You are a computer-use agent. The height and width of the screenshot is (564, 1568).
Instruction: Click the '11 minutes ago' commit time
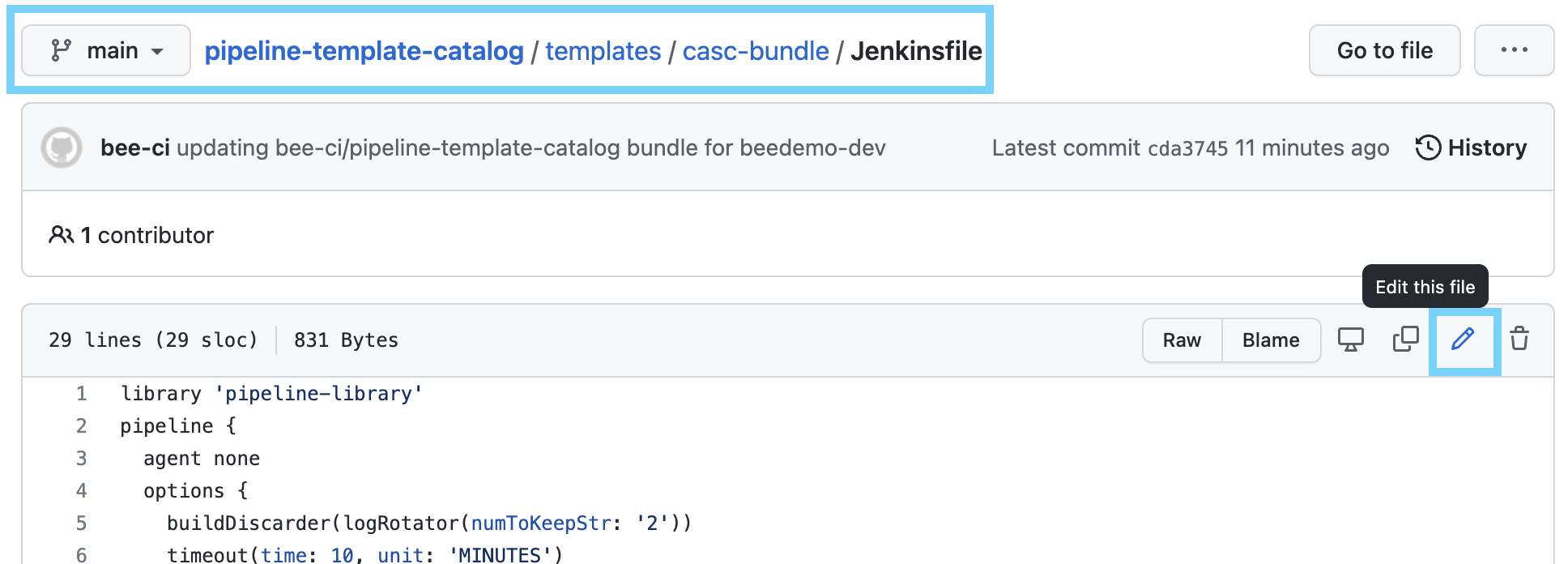pos(1312,147)
